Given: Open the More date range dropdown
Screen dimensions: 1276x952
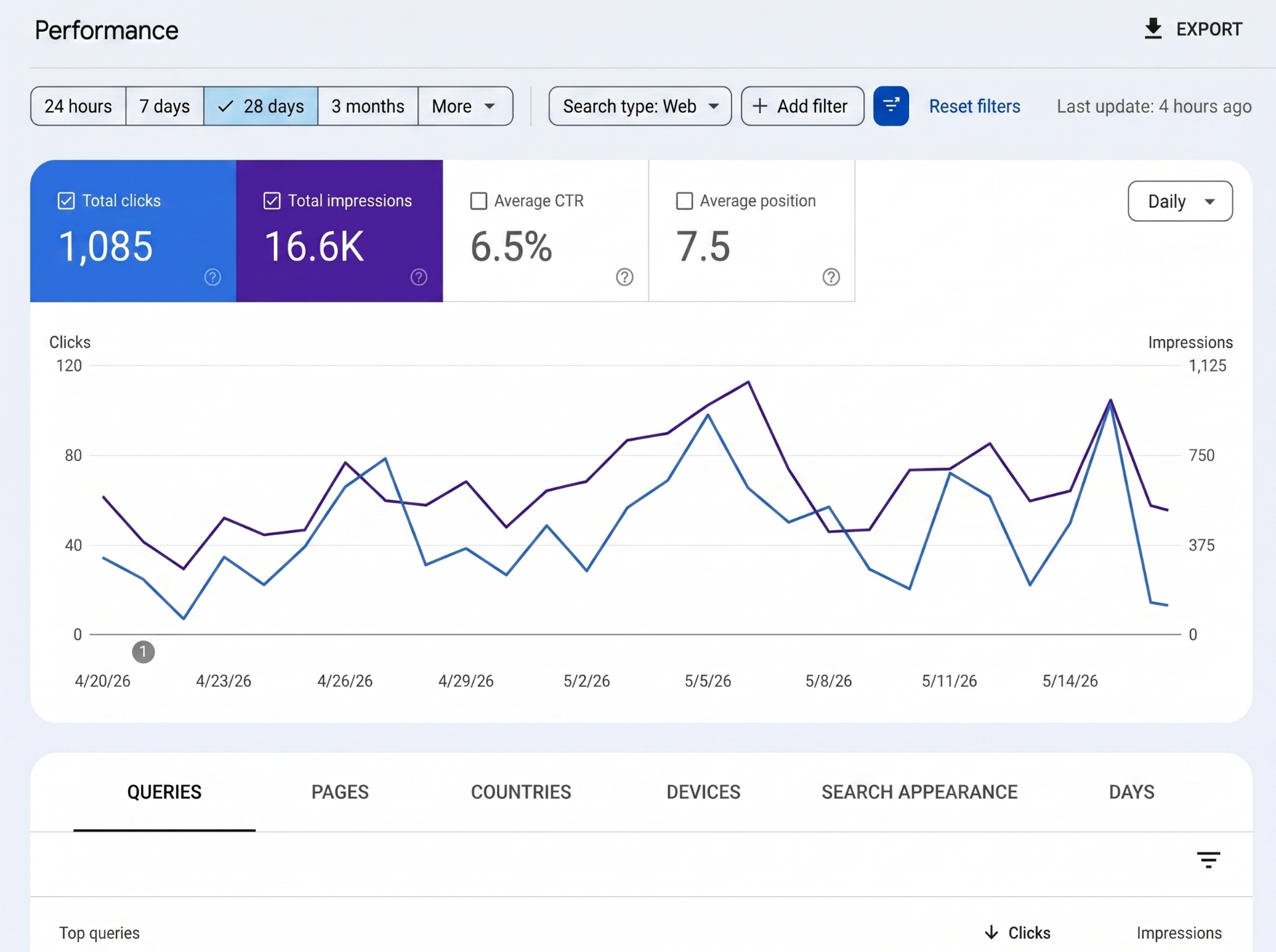Looking at the screenshot, I should click(x=465, y=106).
